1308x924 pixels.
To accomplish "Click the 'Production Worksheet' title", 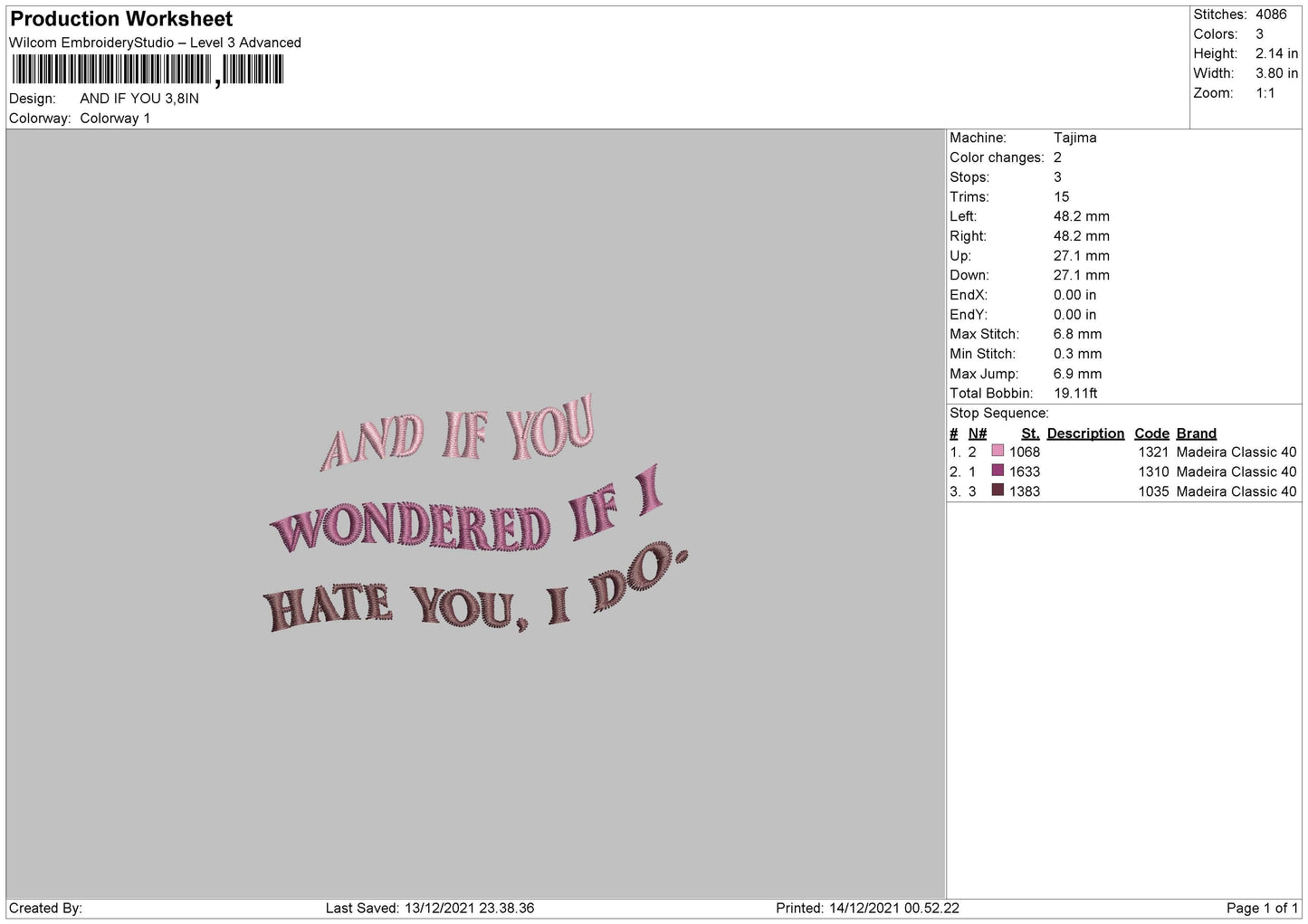I will 121,19.
